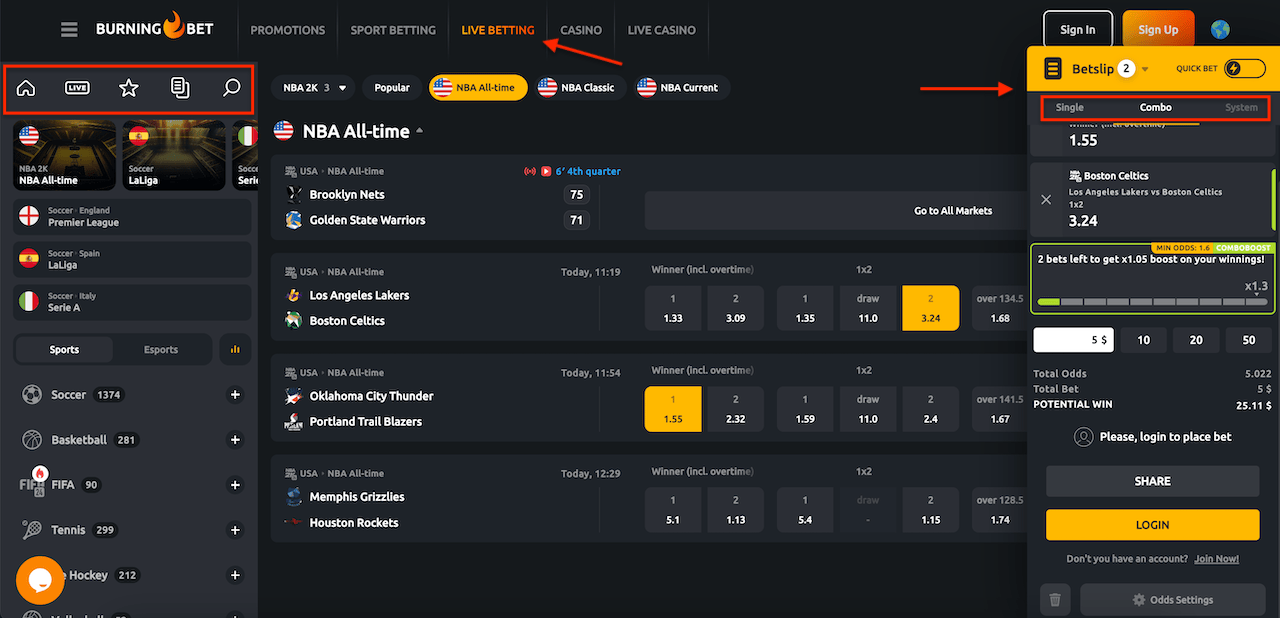Click the comboboost progress bar
Image resolution: width=1280 pixels, height=618 pixels.
1151,301
